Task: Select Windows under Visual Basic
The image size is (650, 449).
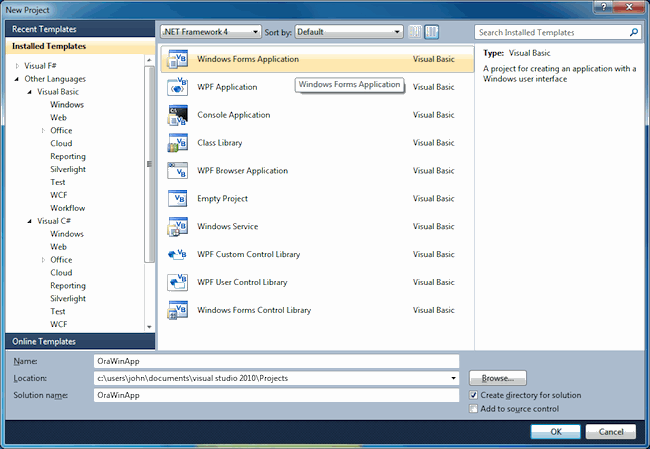Action: tap(67, 104)
